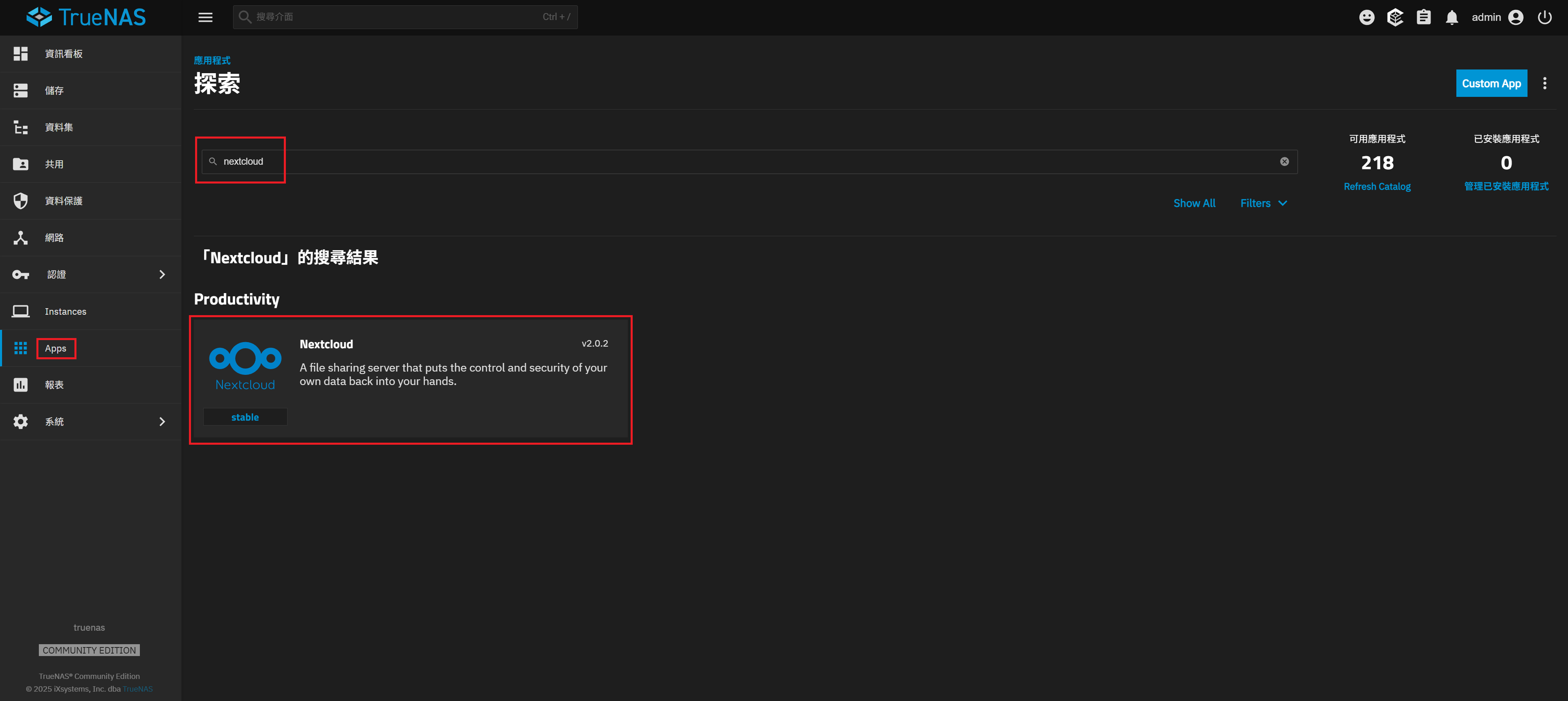Click the power button icon
This screenshot has height=701, width=1568.
pyautogui.click(x=1544, y=17)
